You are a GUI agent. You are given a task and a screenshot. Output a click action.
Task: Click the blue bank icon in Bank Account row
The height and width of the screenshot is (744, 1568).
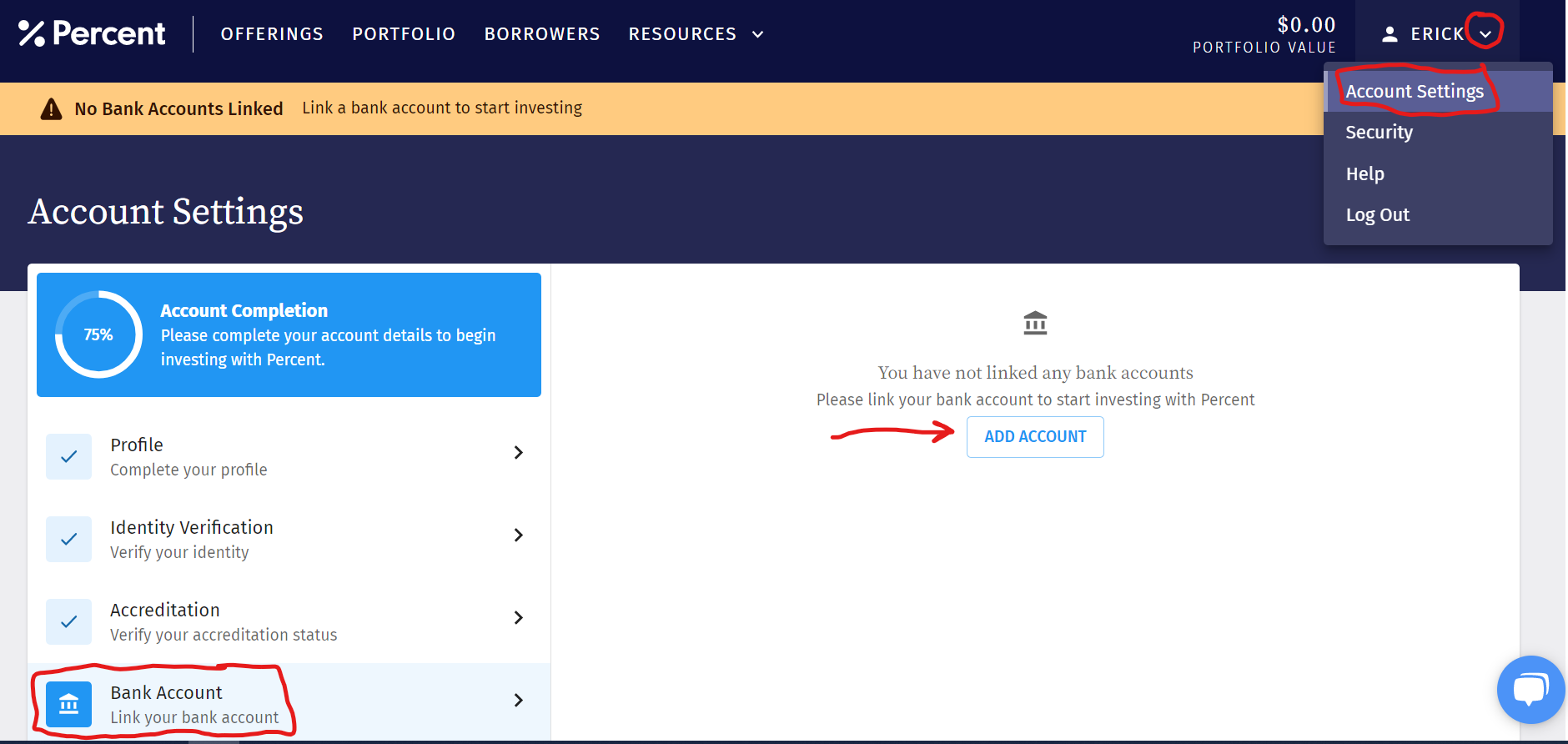(x=69, y=704)
